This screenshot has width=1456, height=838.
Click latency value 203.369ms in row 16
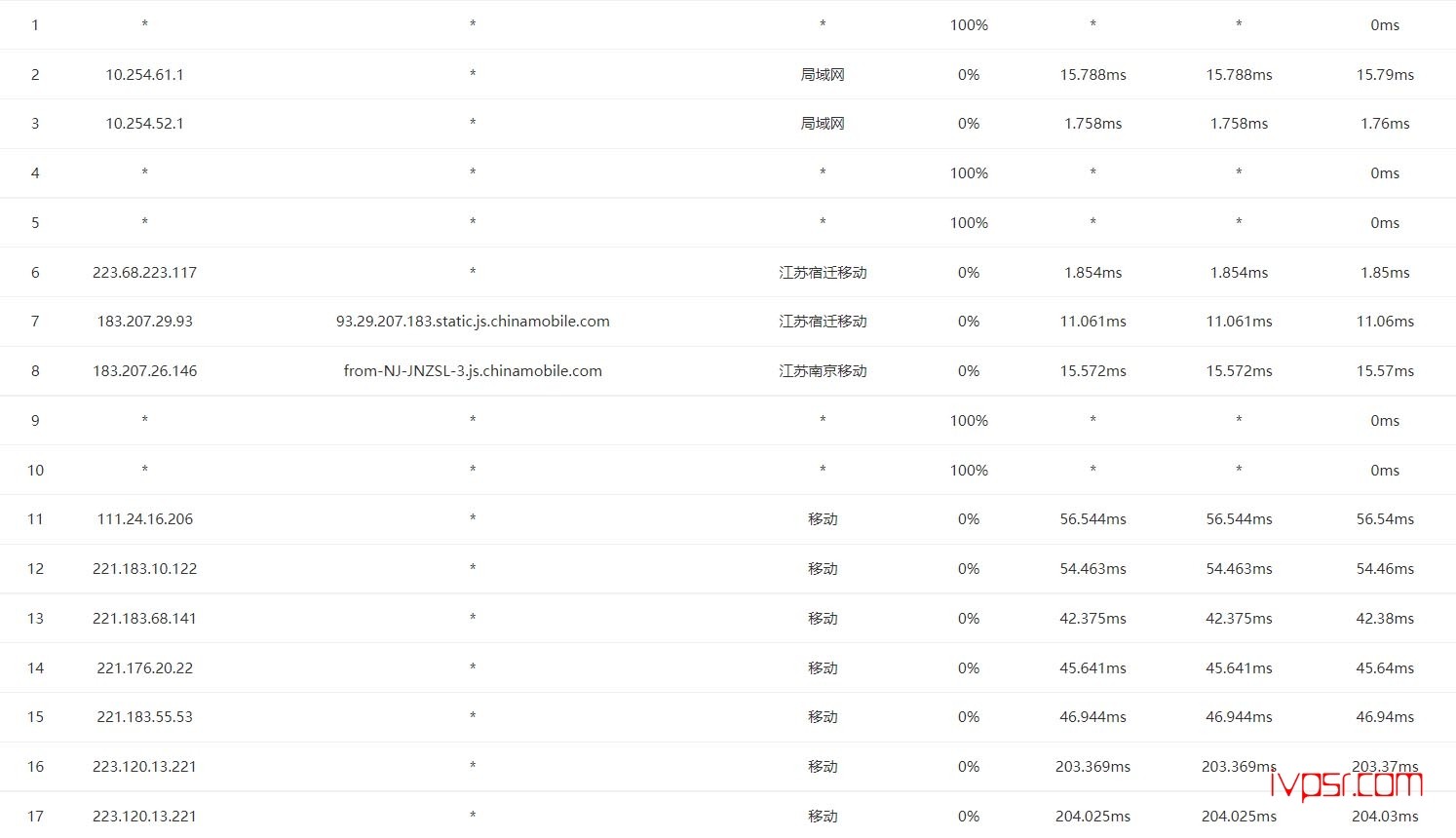1092,767
